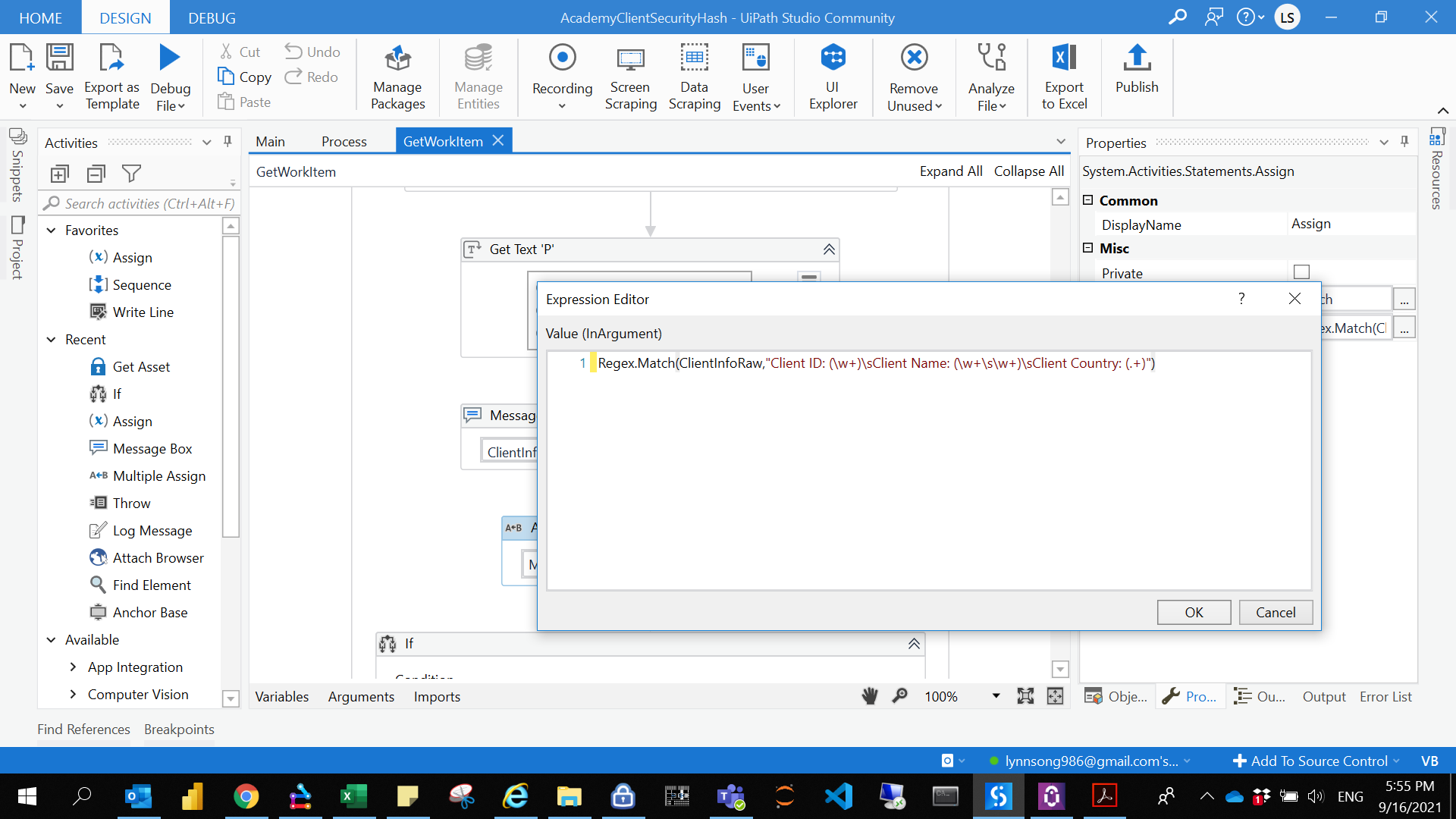Select Get Asset activity
Viewport: 1456px width, 819px height.
pyautogui.click(x=130, y=367)
